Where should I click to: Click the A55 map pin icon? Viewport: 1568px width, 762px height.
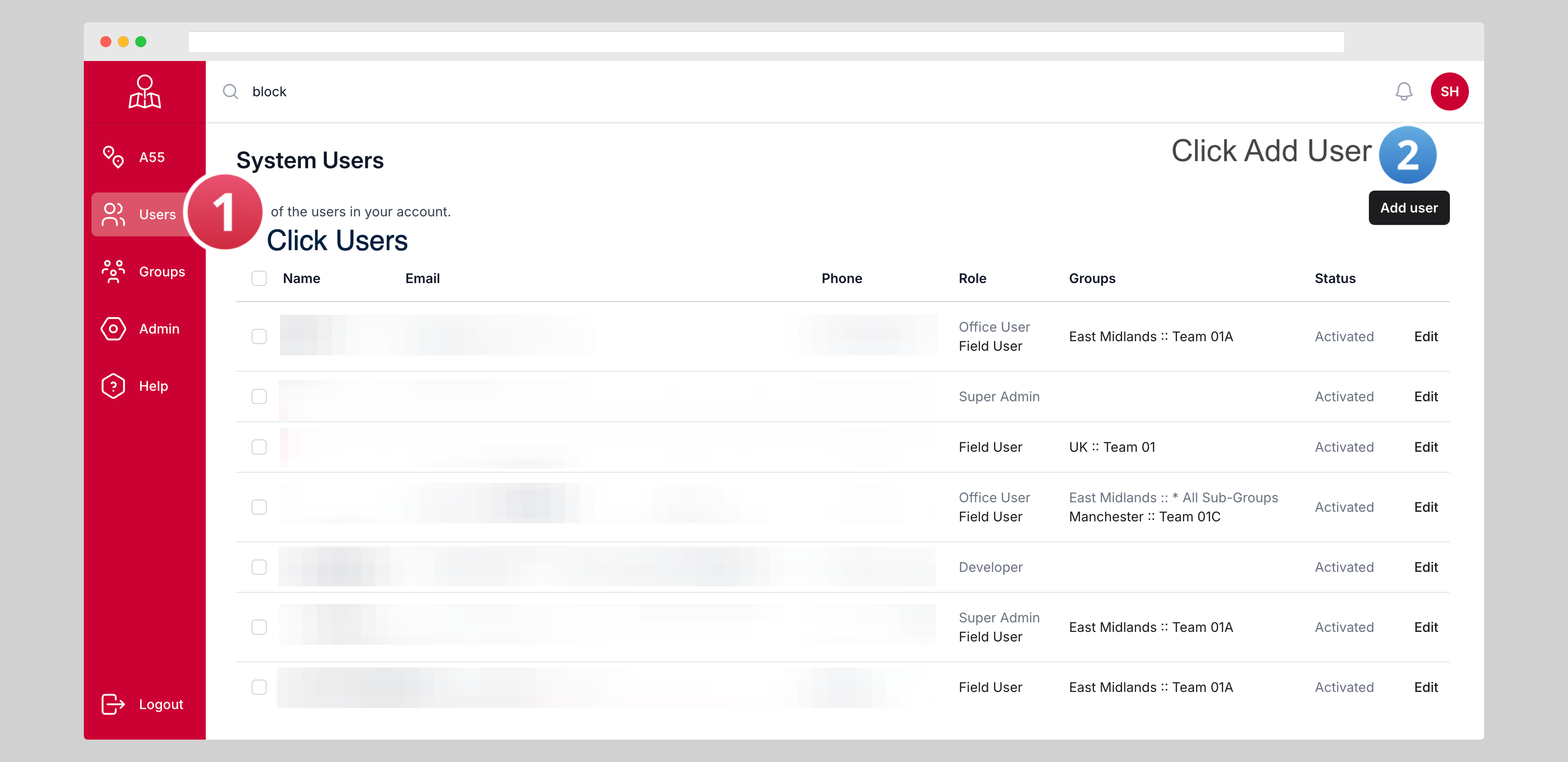[x=113, y=156]
